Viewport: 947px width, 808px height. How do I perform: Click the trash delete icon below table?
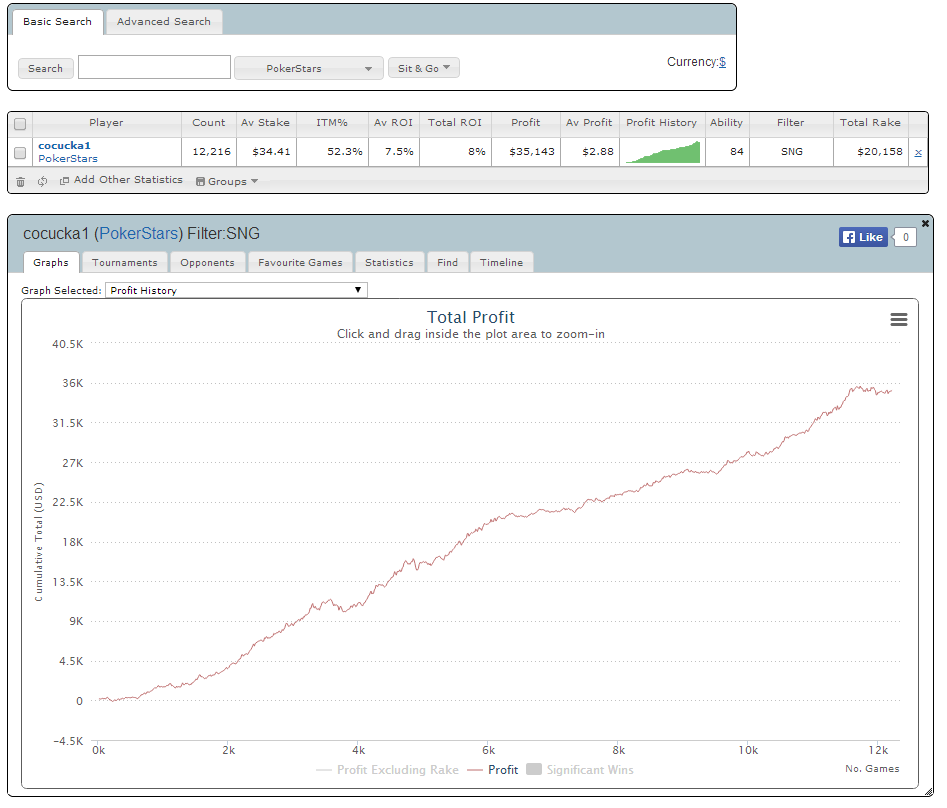(21, 182)
